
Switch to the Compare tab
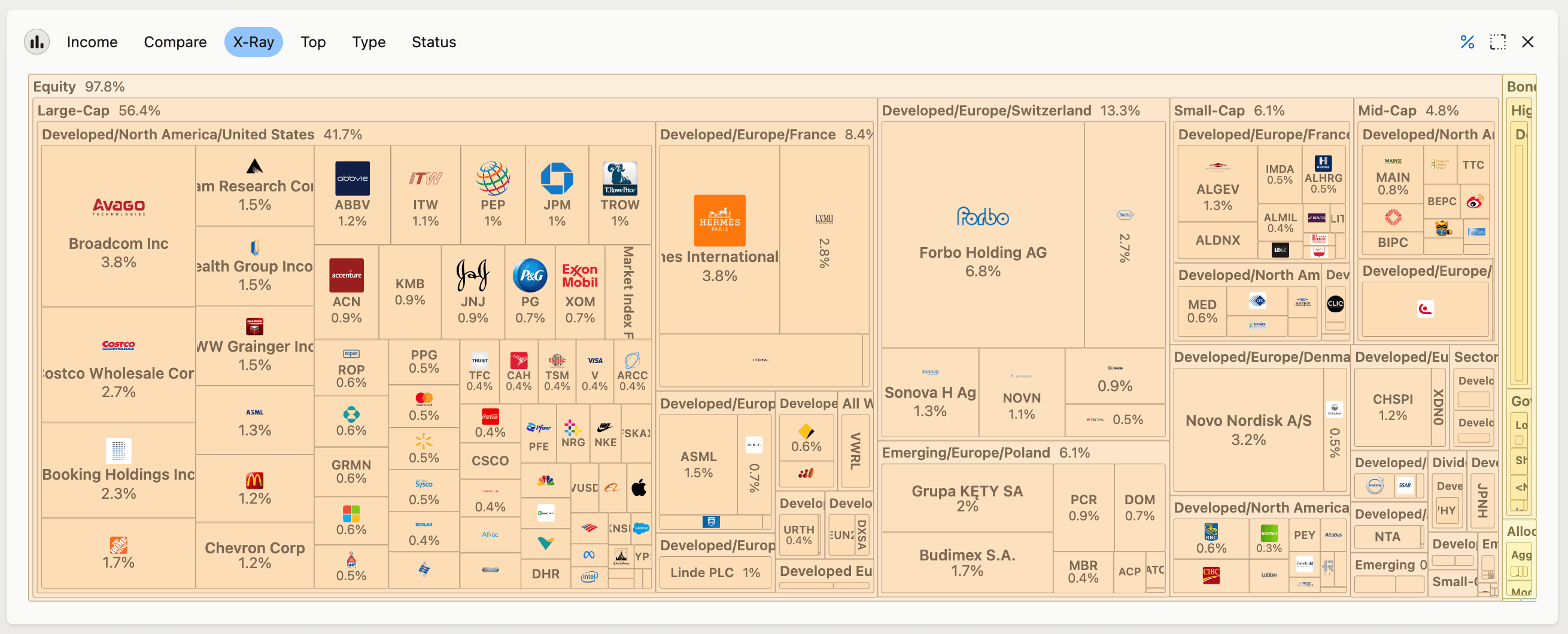(x=175, y=42)
